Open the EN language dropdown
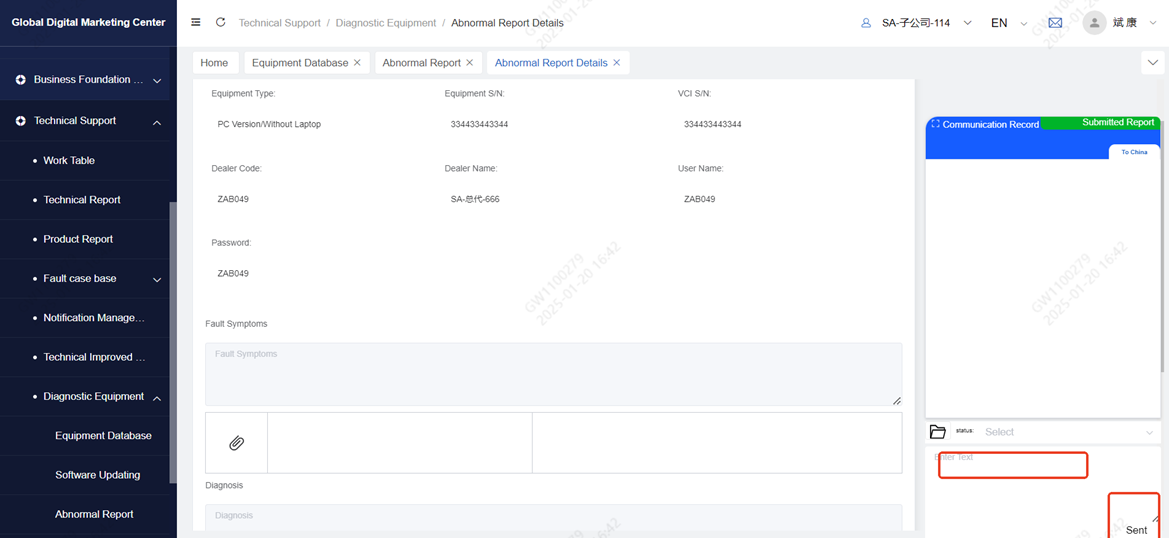The width and height of the screenshot is (1169, 538). pyautogui.click(x=1007, y=23)
